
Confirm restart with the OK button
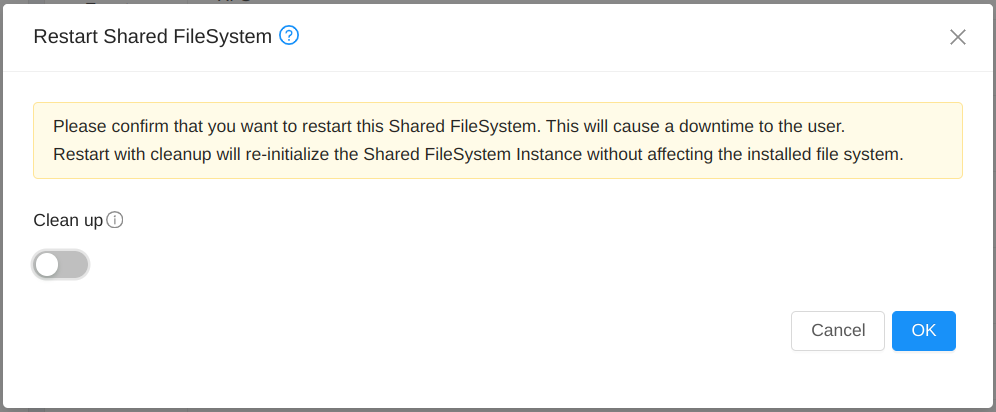[923, 331]
